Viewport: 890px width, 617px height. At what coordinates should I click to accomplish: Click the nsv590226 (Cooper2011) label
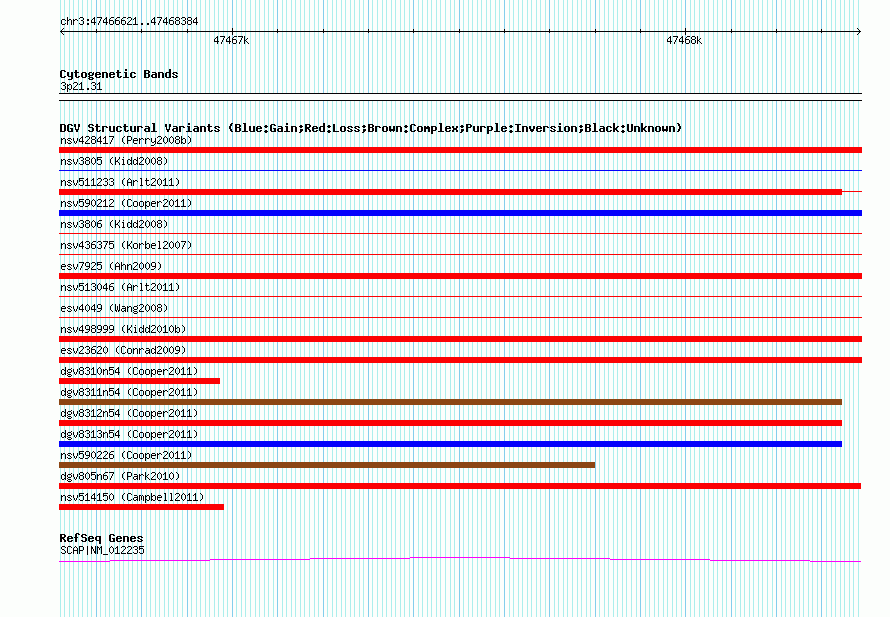(126, 455)
